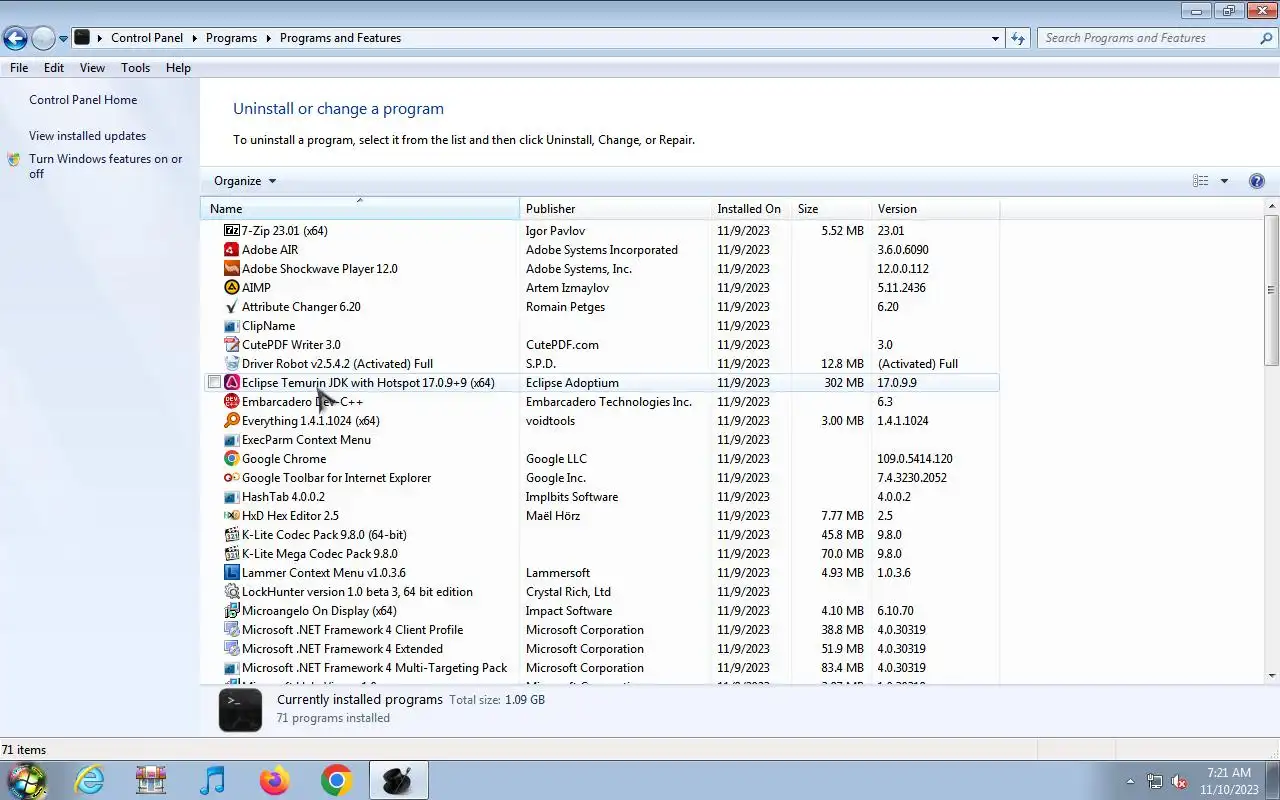Select Microsoft .NET Framework 4 Extended row
This screenshot has width=1280, height=800.
(x=600, y=649)
